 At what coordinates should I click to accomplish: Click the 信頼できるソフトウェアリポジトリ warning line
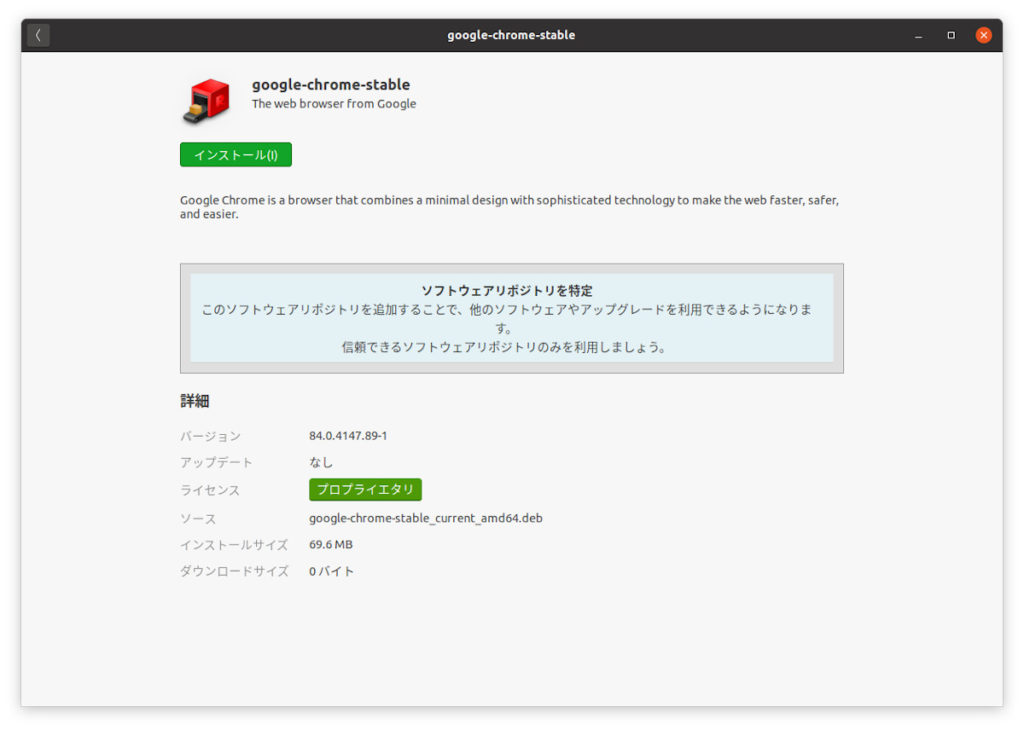(x=503, y=348)
